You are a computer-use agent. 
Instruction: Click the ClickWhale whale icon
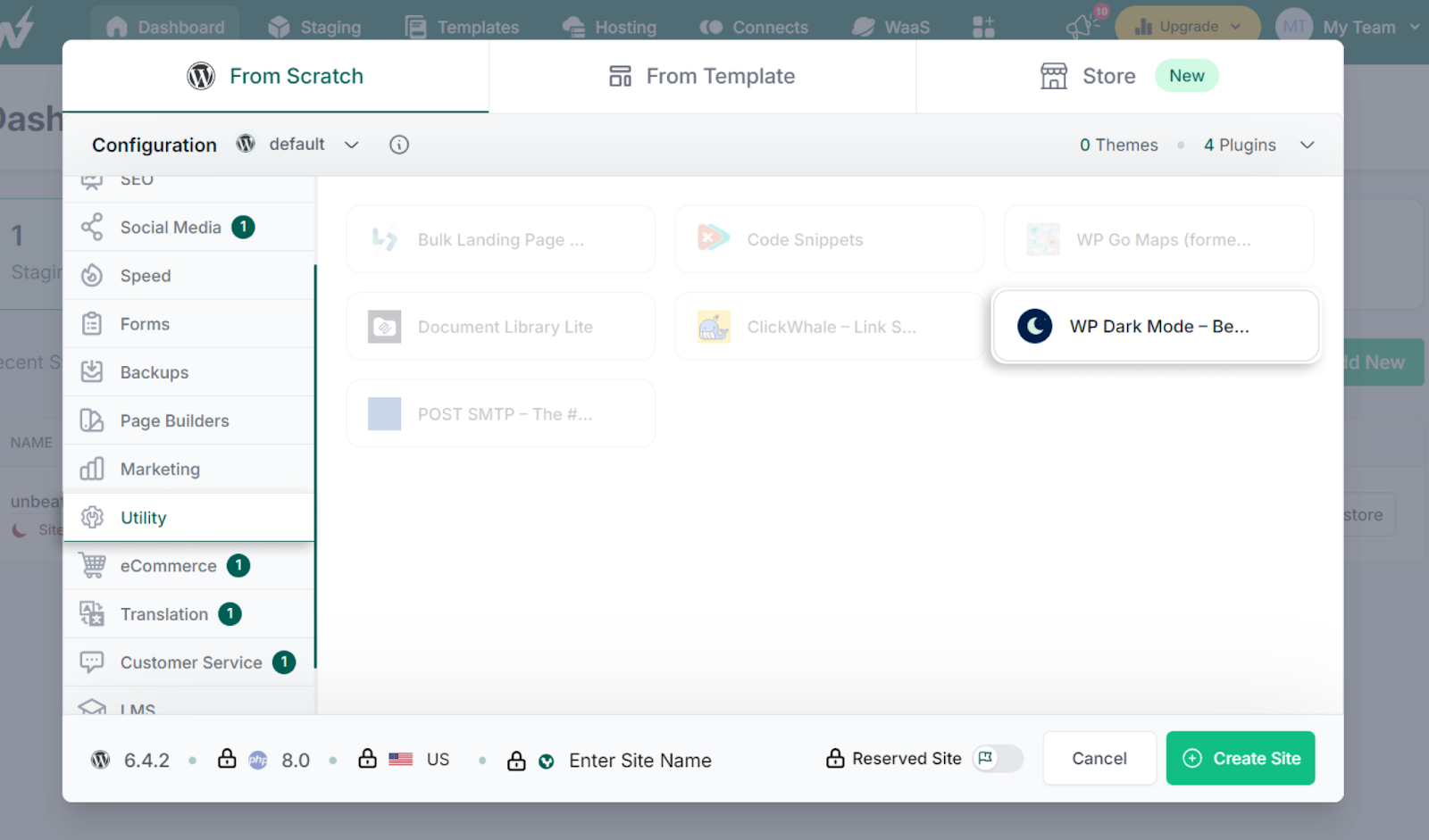pyautogui.click(x=714, y=327)
